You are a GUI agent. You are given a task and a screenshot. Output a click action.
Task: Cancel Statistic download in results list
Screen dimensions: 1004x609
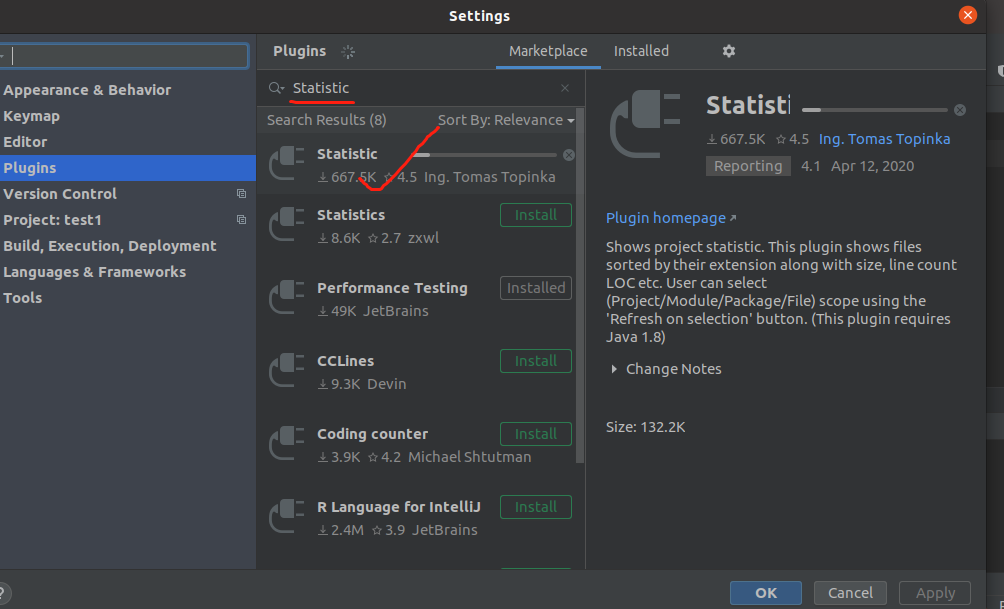click(x=569, y=155)
